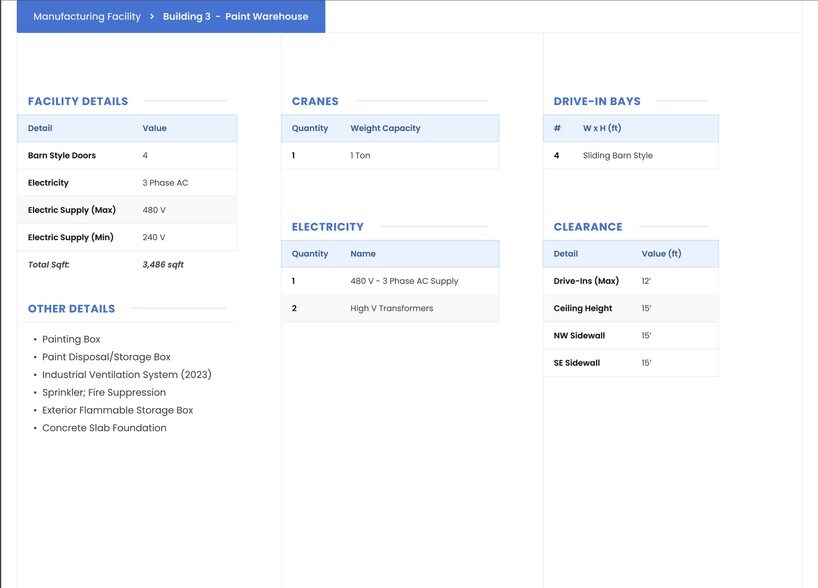Click the W x H (ft) column header
Image resolution: width=818 pixels, height=588 pixels.
(x=602, y=128)
